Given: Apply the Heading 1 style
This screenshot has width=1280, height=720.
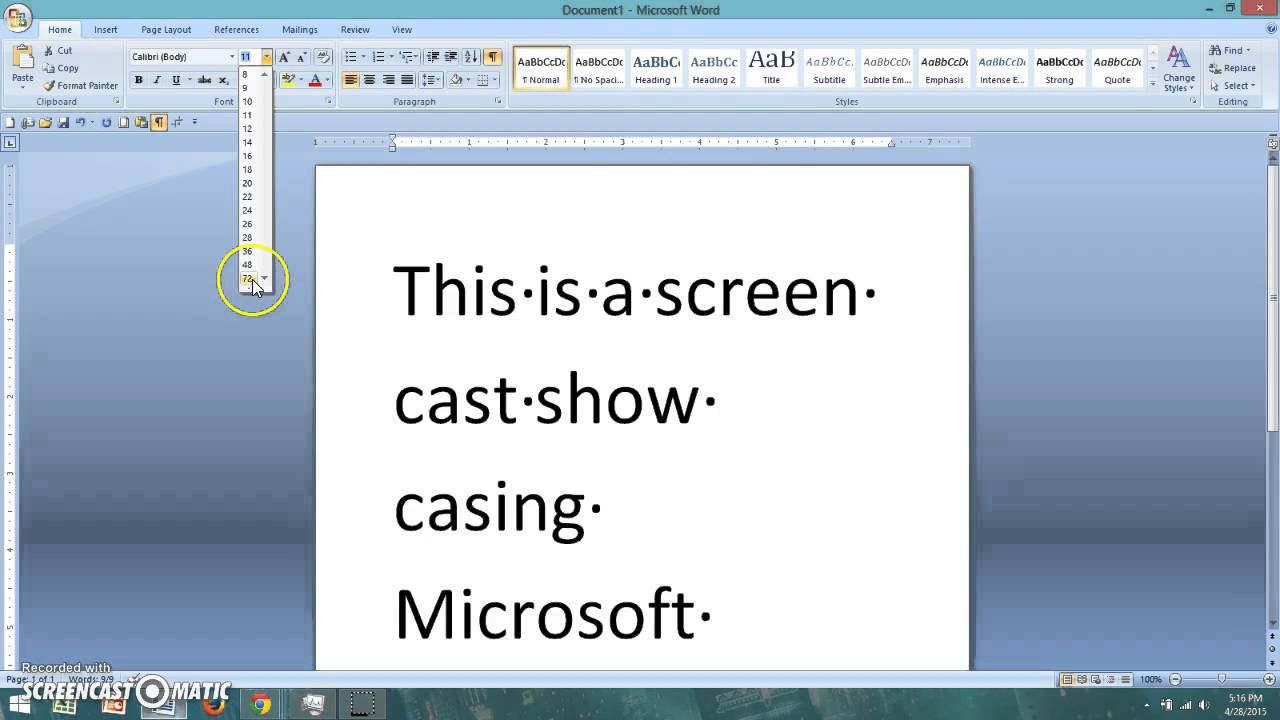Looking at the screenshot, I should (656, 68).
